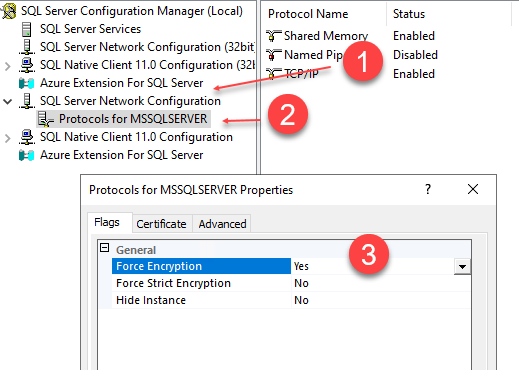This screenshot has height=370, width=519.
Task: Click the Named Pipes protocol icon
Action: pyautogui.click(x=274, y=55)
